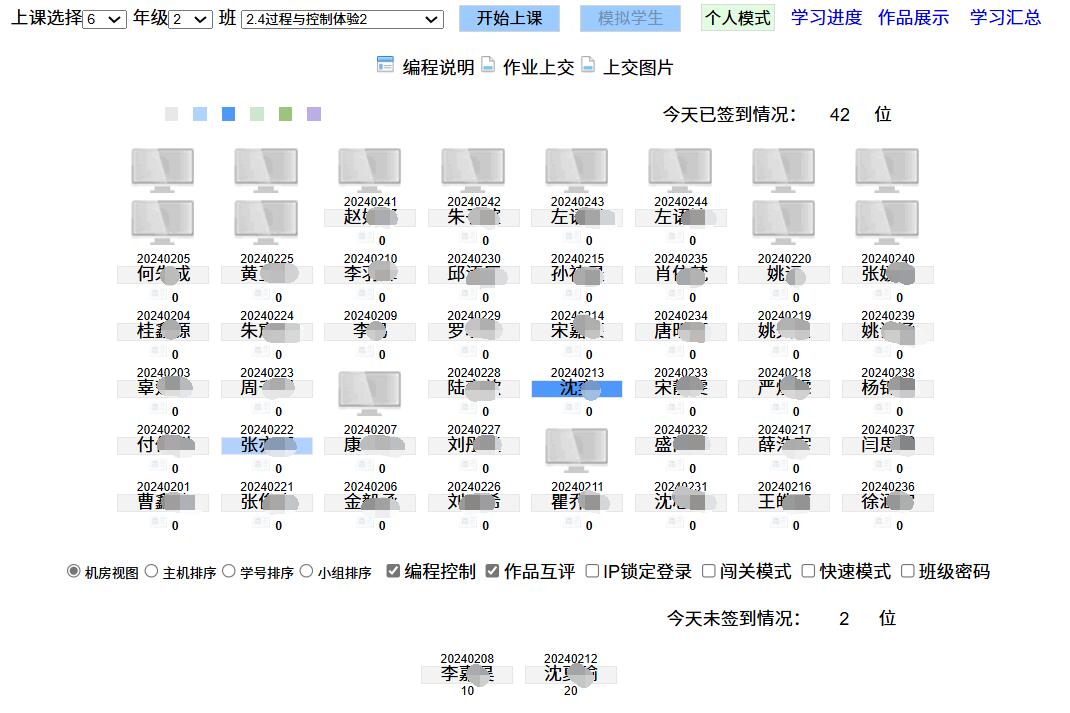This screenshot has width=1070, height=713.
Task: Select light-blue highlighted student under 20240222
Action: tap(267, 446)
